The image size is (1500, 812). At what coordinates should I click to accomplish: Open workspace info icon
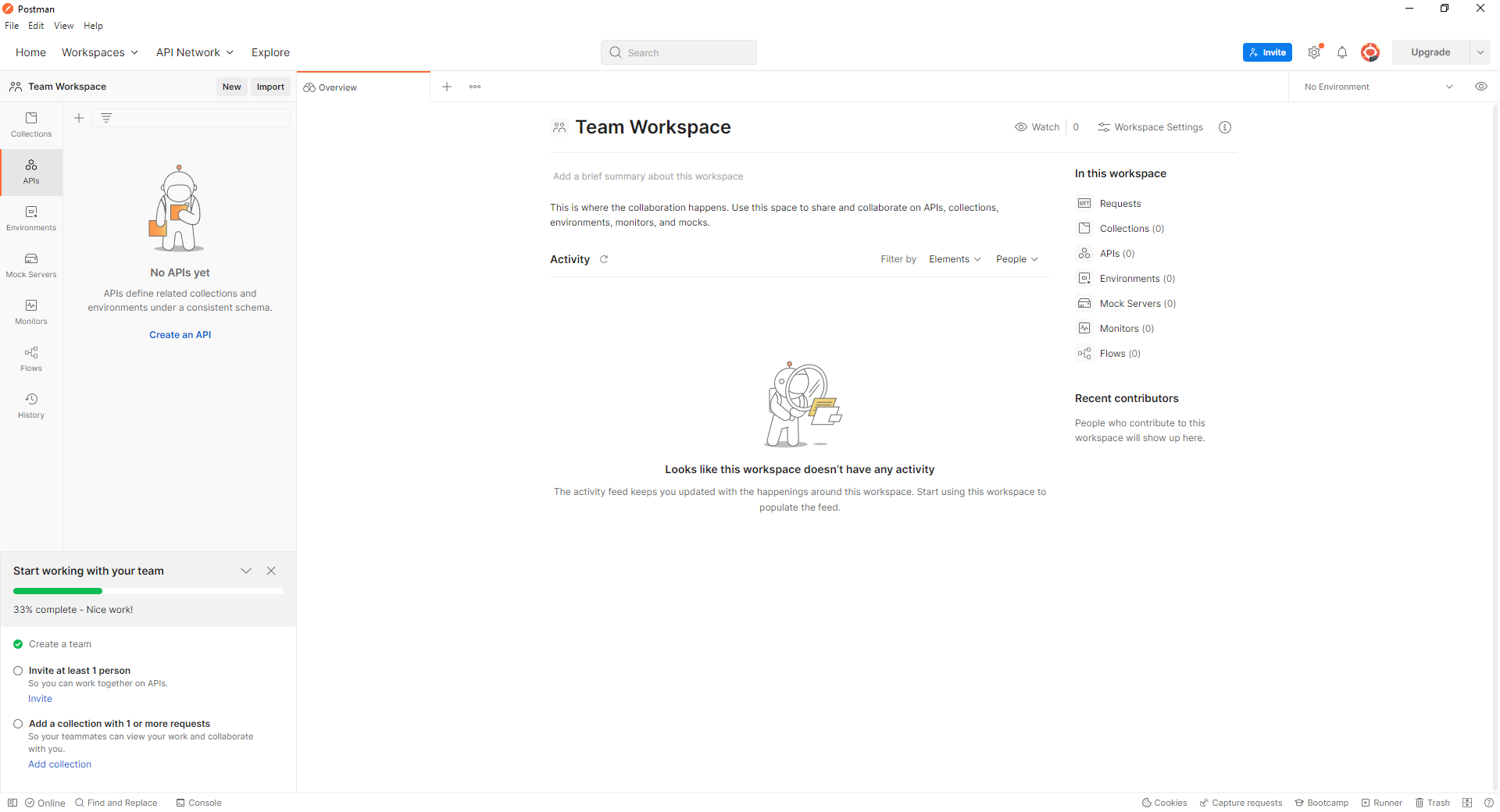click(x=1225, y=127)
